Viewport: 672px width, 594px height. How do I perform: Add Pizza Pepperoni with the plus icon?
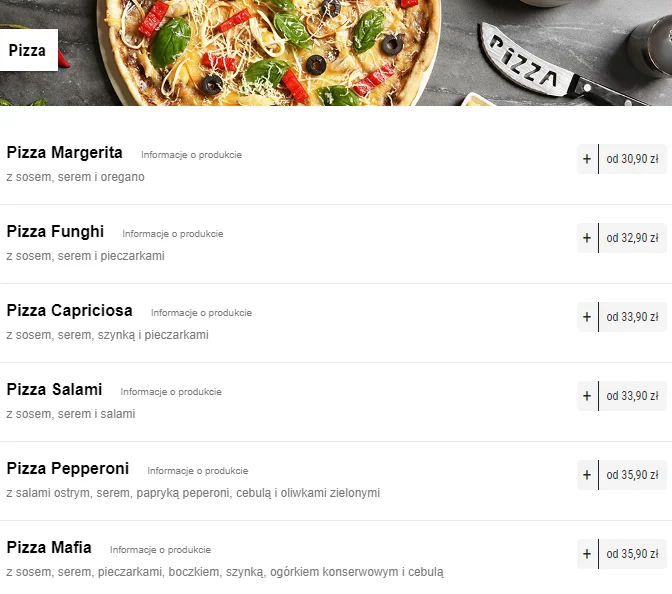pos(587,475)
